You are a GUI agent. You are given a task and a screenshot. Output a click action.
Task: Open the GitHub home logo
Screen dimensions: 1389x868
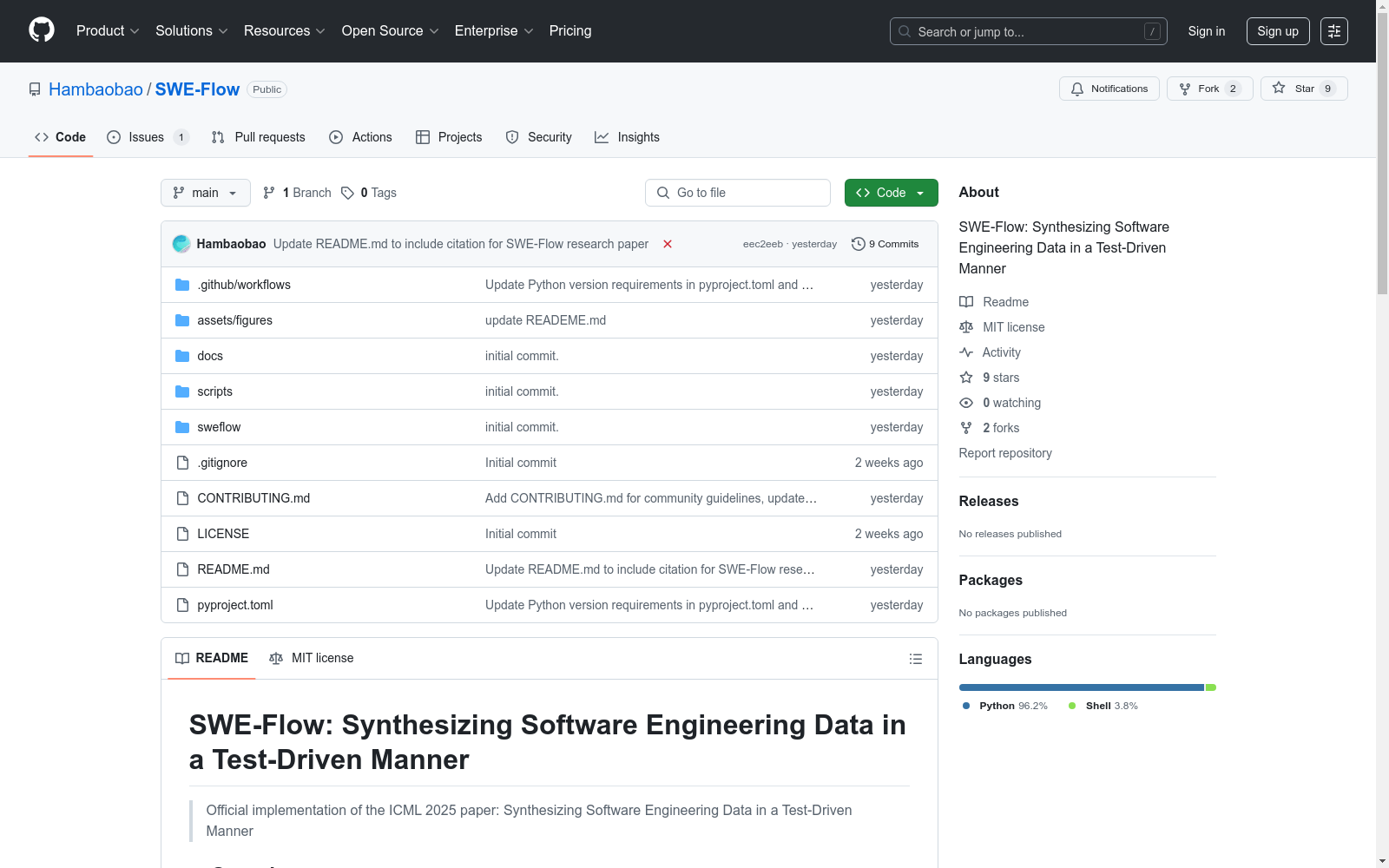(42, 30)
